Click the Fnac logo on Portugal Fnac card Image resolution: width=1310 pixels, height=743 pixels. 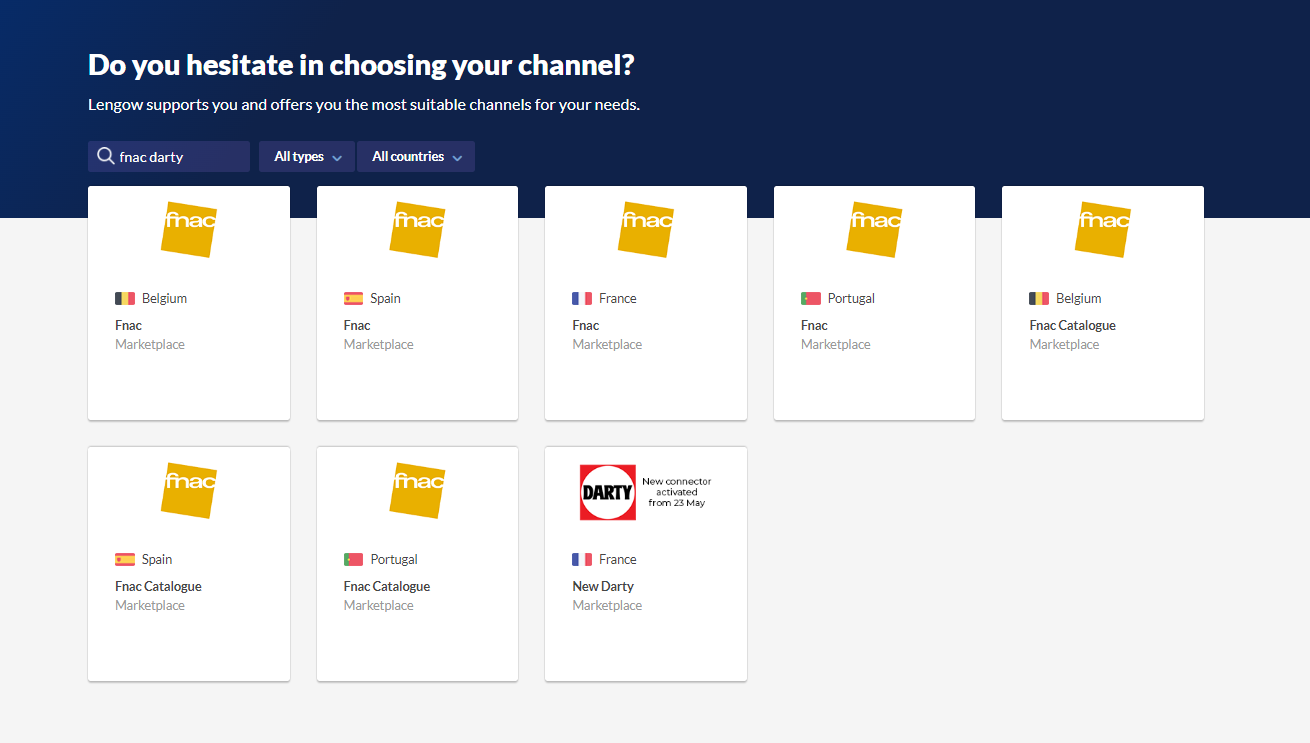874,229
